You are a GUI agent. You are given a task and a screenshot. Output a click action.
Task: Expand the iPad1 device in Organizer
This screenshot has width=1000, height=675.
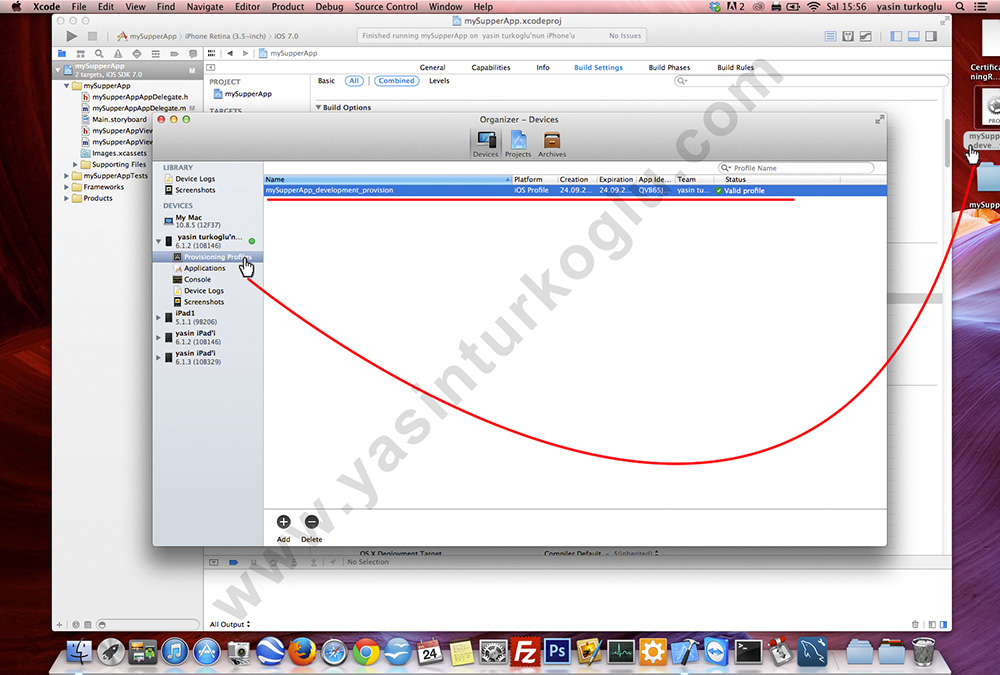coord(158,317)
